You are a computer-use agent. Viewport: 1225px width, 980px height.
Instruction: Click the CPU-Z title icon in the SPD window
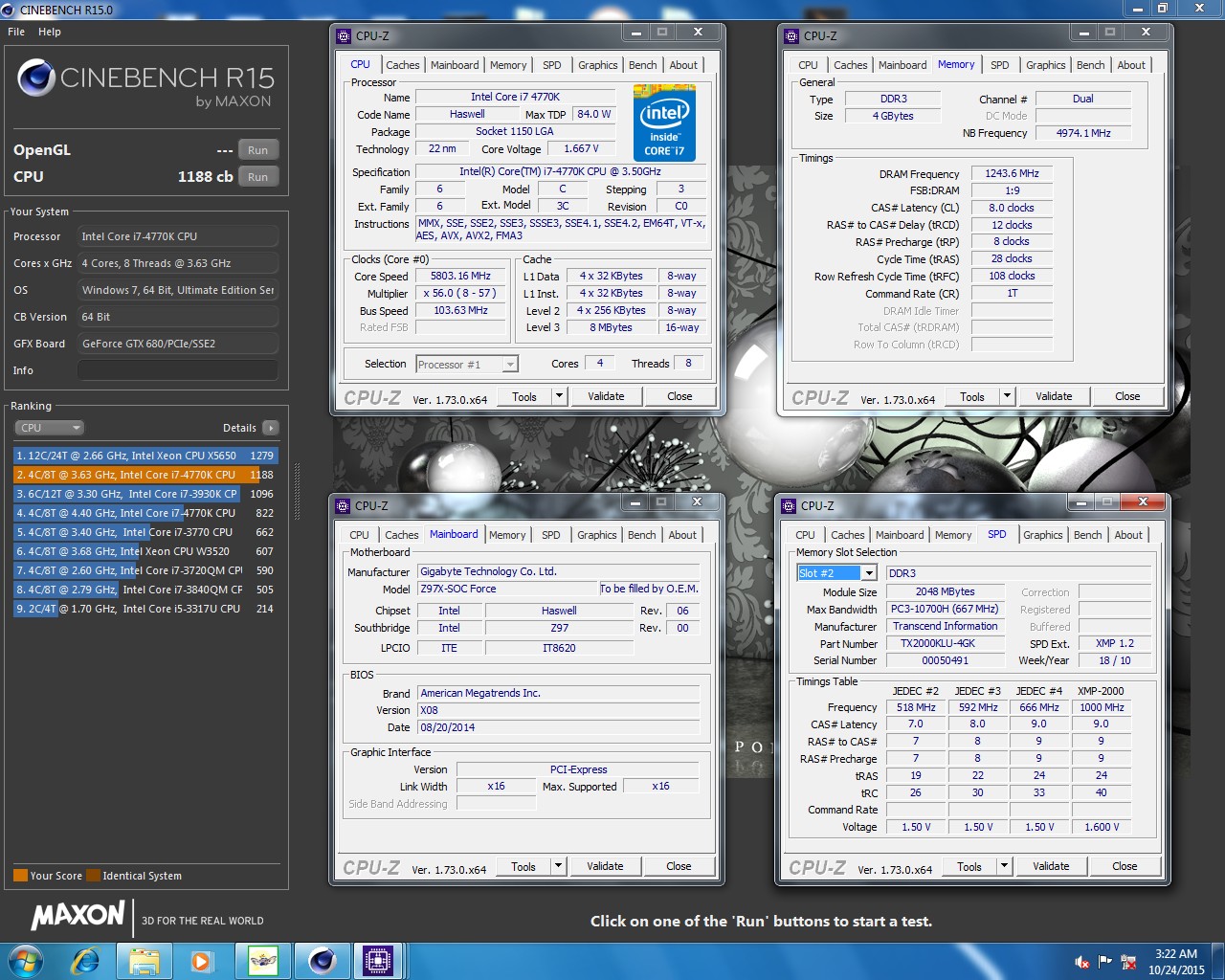click(x=789, y=505)
